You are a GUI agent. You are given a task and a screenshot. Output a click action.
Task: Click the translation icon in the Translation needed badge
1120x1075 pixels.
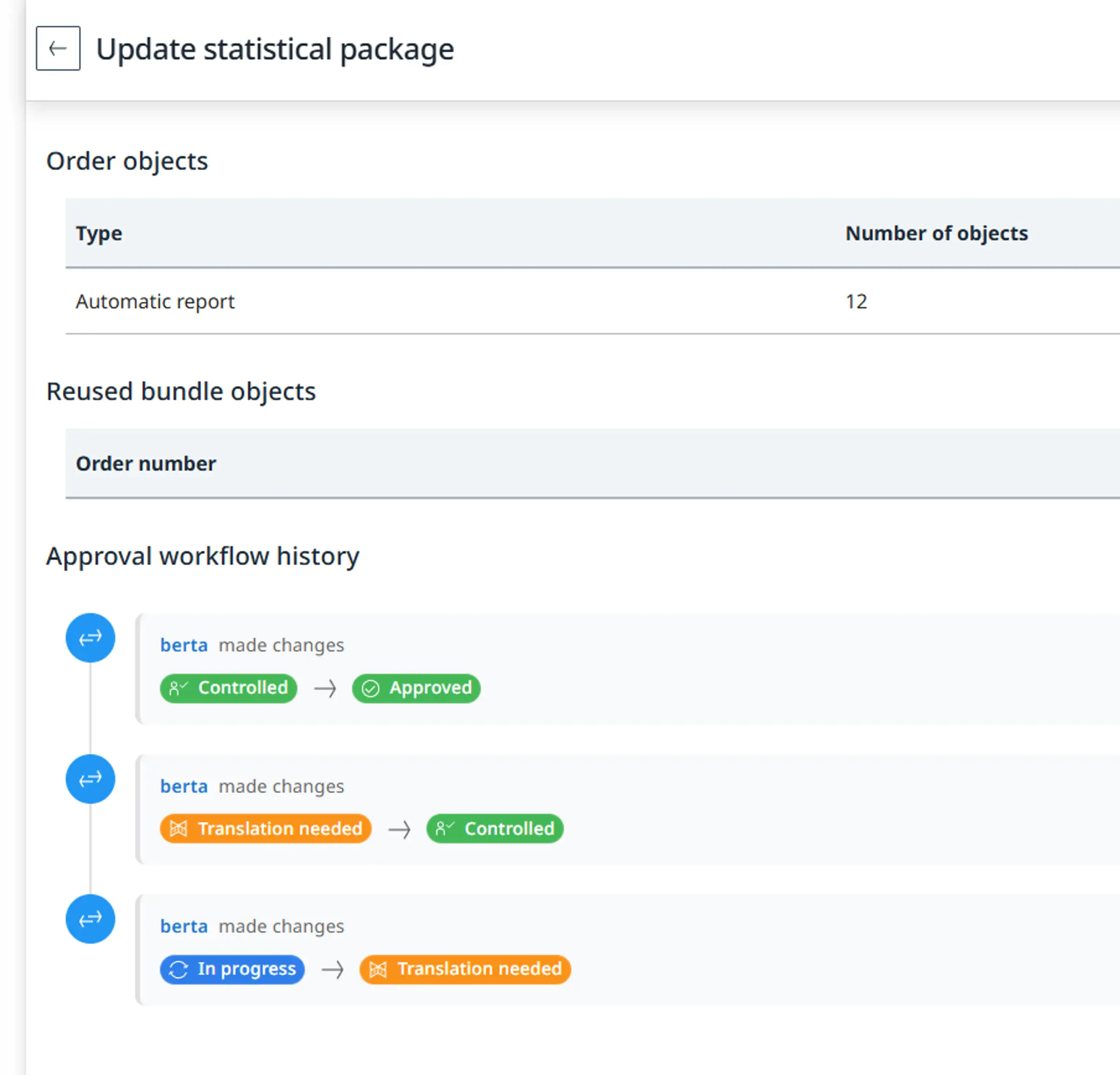179,829
